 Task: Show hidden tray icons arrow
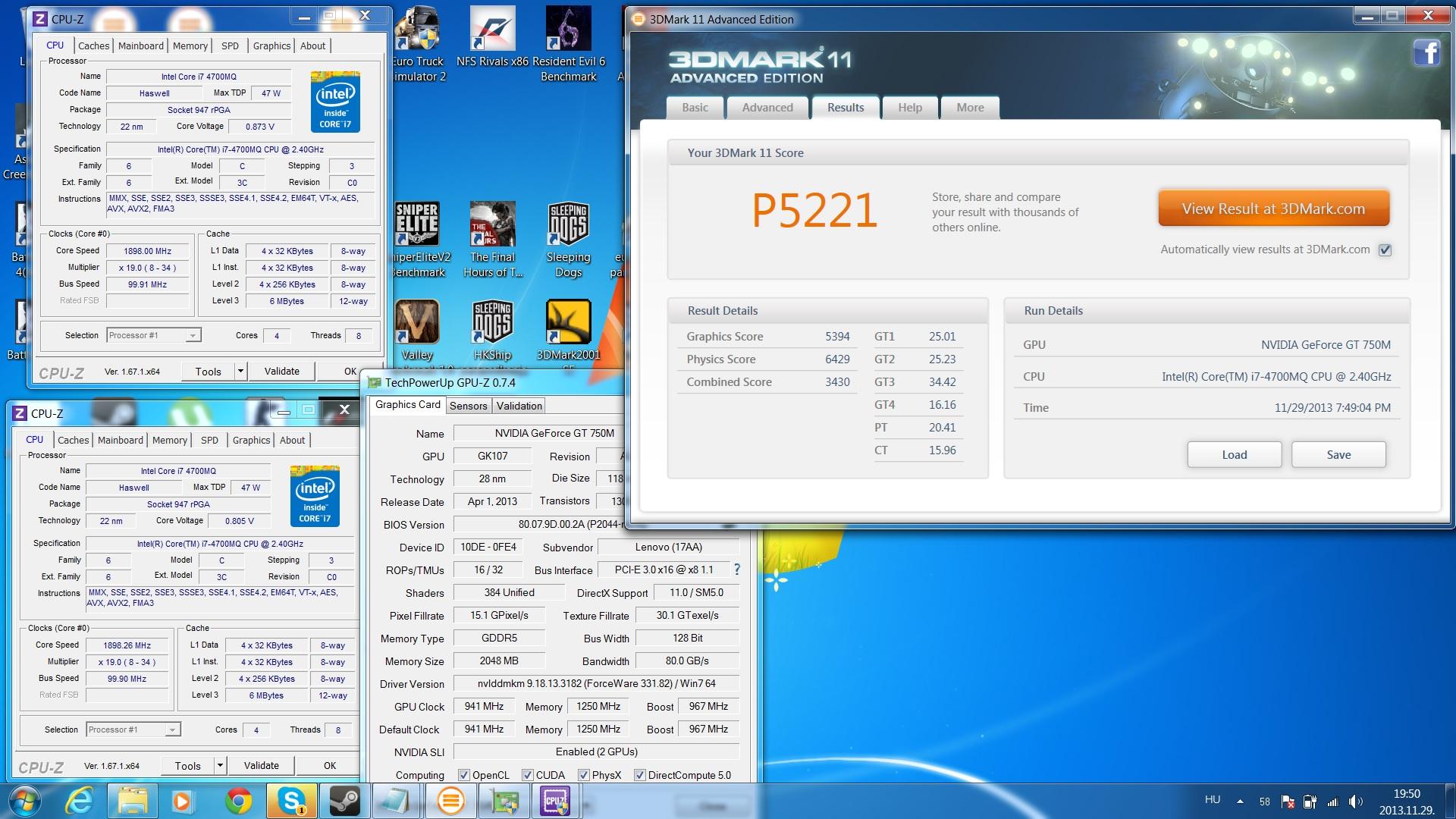pos(1240,801)
